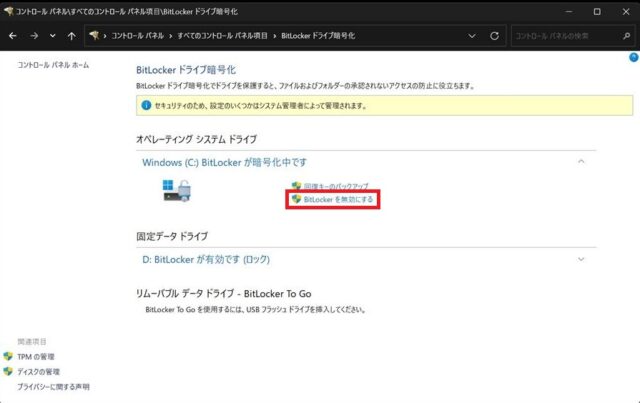Open すべてのコントロール パネル項目 breadcrumb
640x403 pixels.
[222, 36]
